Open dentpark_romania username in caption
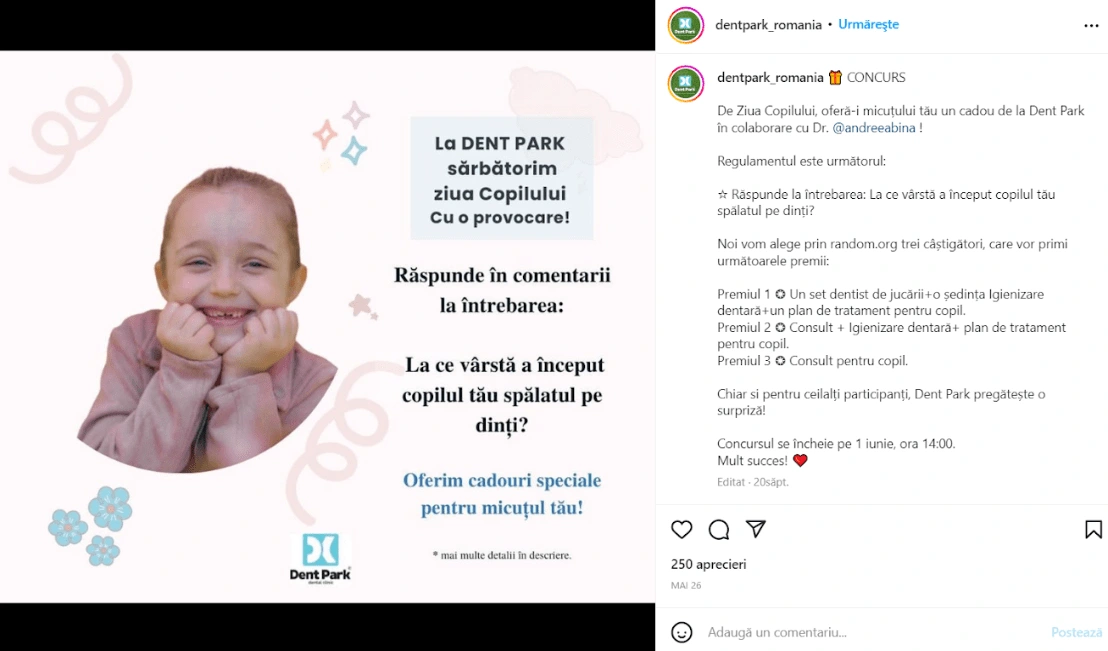1108x651 pixels. pyautogui.click(x=770, y=78)
